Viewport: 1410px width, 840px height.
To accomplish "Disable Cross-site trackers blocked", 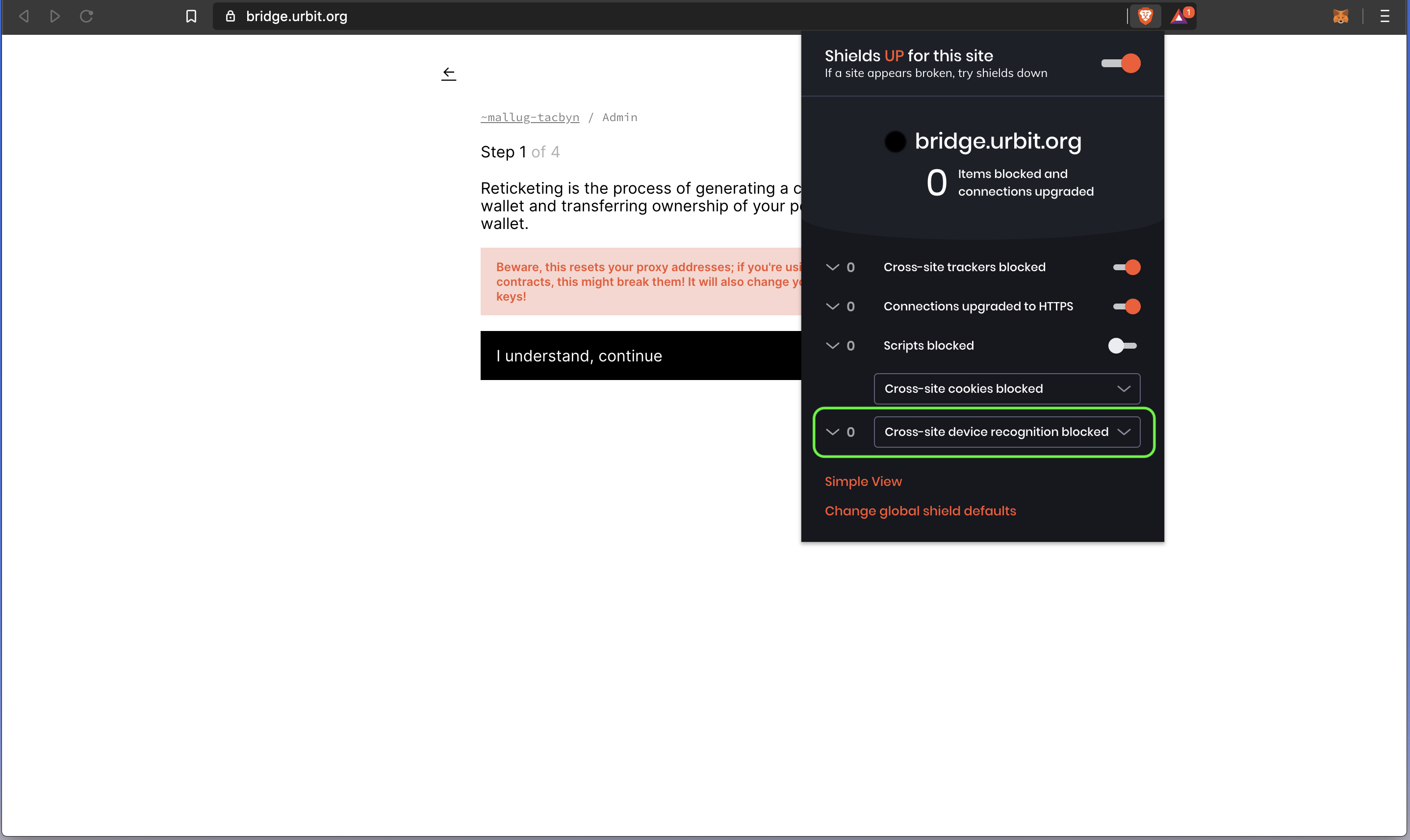I will pos(1126,267).
